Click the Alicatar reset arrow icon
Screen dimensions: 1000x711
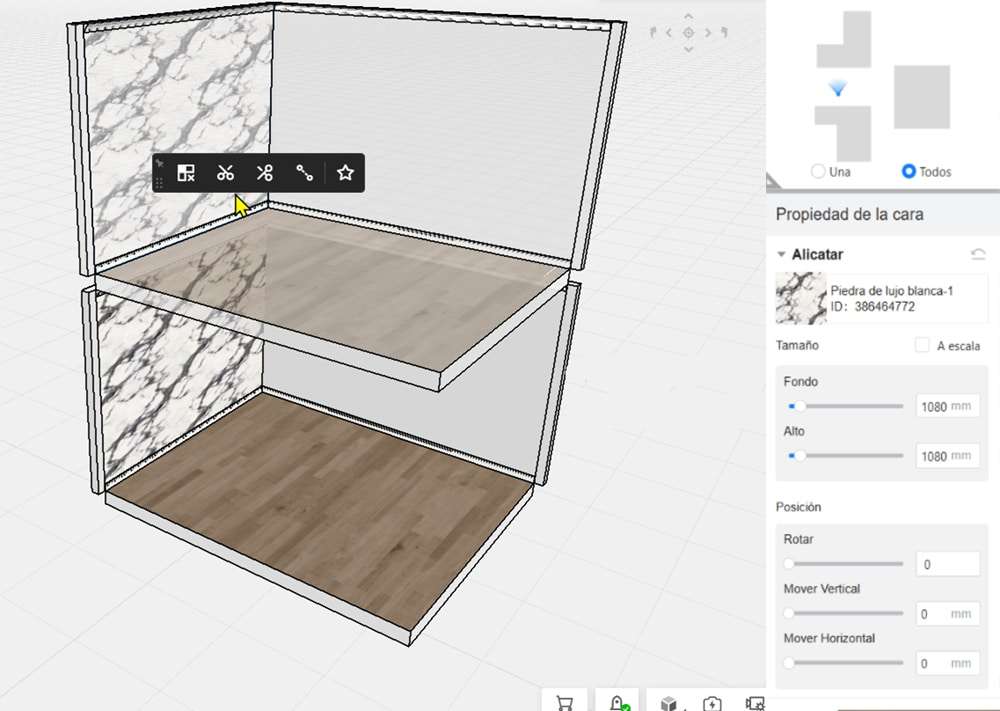[x=978, y=254]
